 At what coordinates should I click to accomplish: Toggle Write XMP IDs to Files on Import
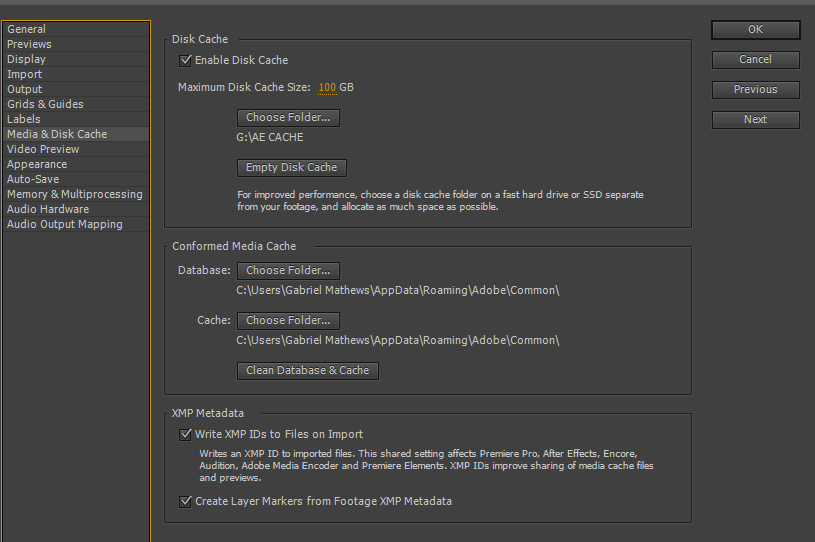coord(185,435)
